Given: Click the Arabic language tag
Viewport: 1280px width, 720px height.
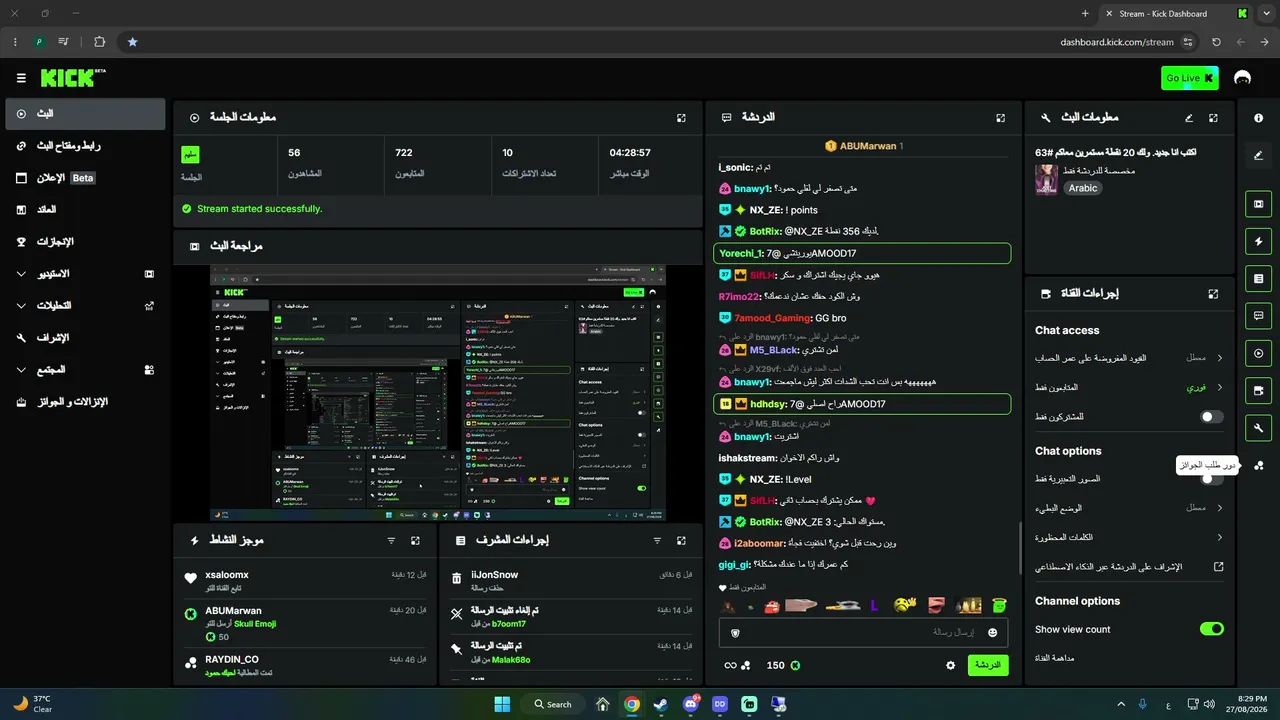Looking at the screenshot, I should [x=1083, y=188].
